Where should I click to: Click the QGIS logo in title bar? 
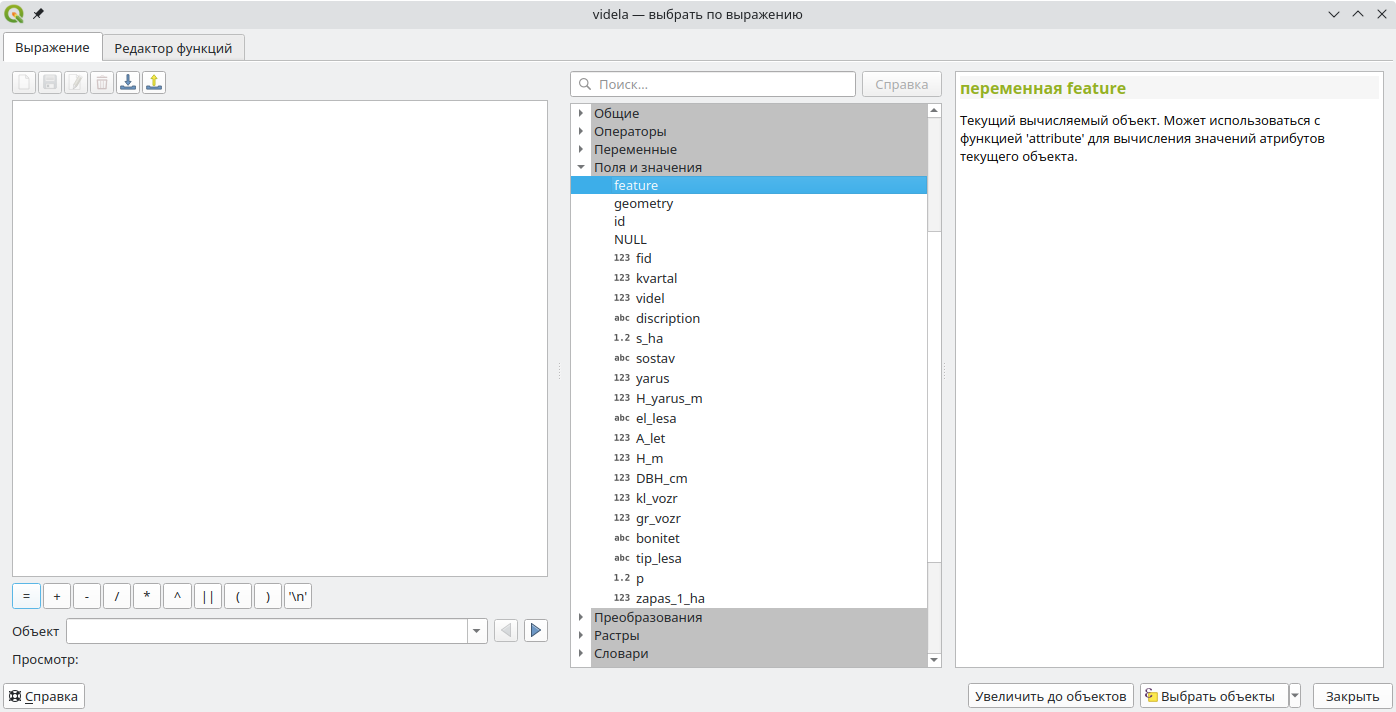[15, 14]
